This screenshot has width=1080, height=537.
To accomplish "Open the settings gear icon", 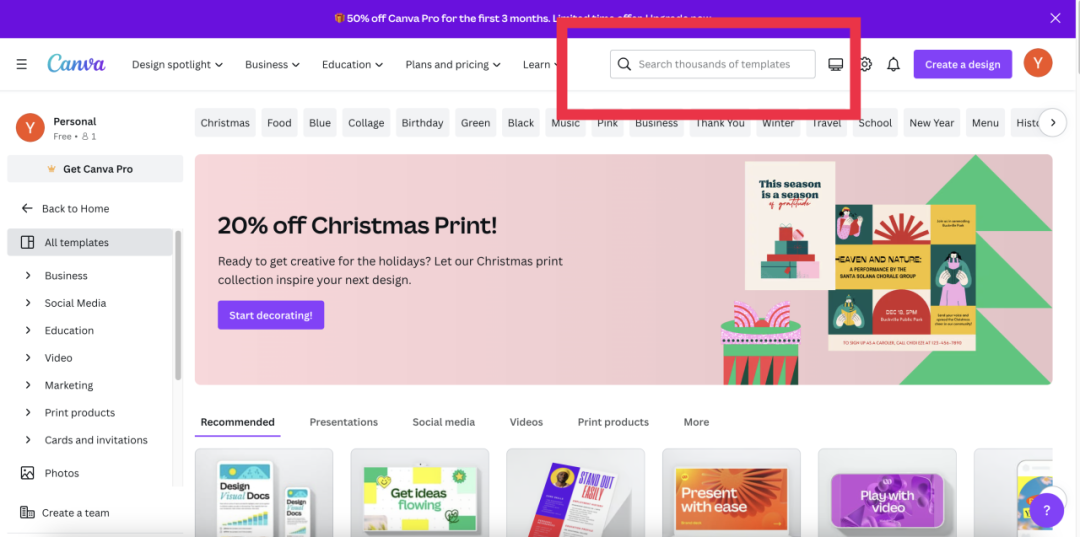I will 865,65.
